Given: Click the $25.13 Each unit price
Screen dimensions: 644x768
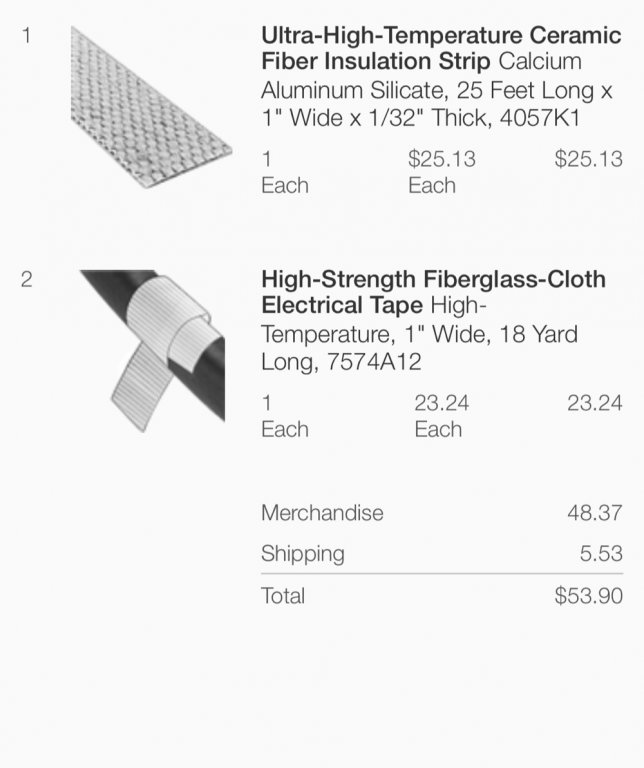Looking at the screenshot, I should click(441, 172).
